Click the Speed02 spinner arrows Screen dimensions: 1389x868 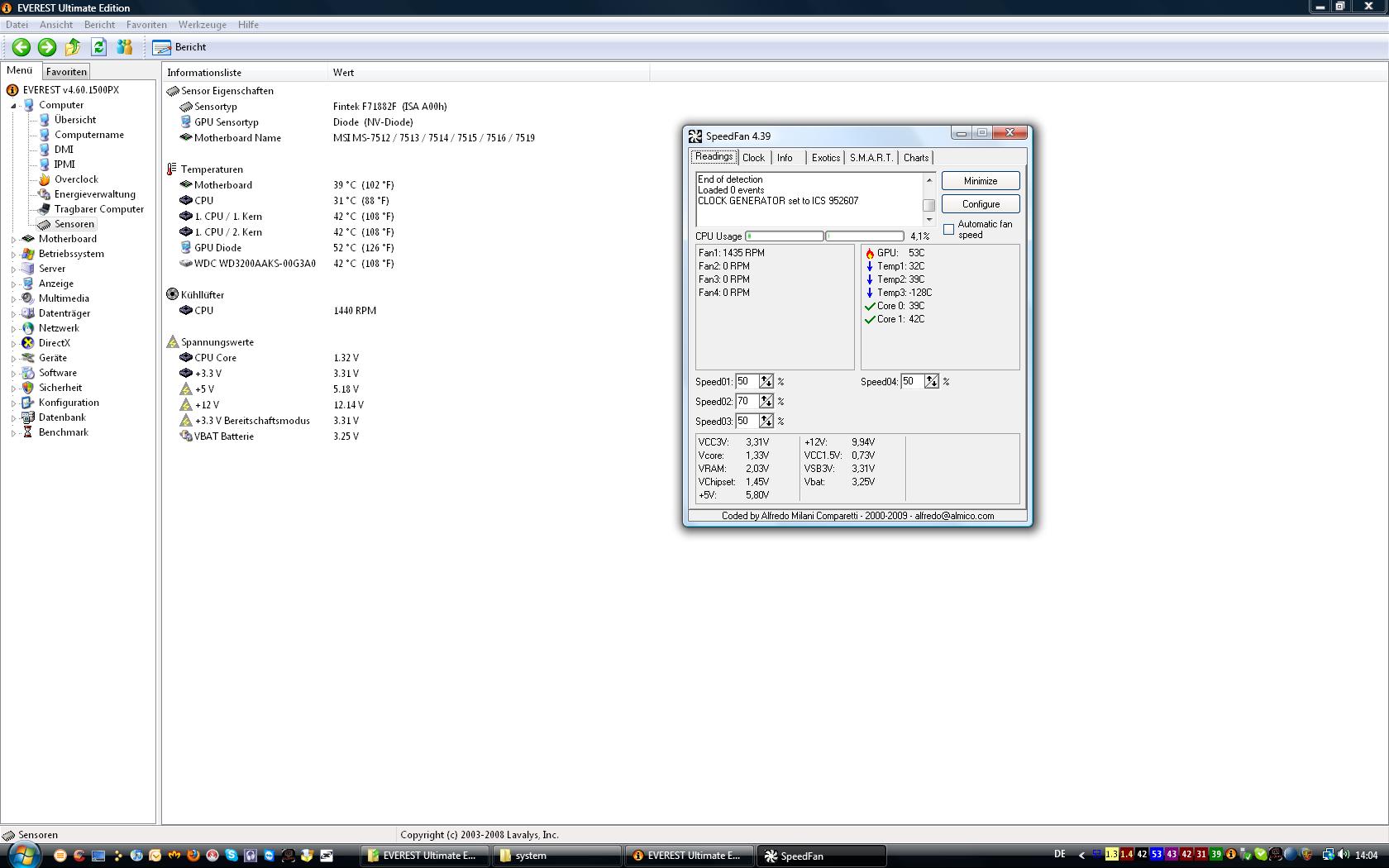tap(766, 402)
